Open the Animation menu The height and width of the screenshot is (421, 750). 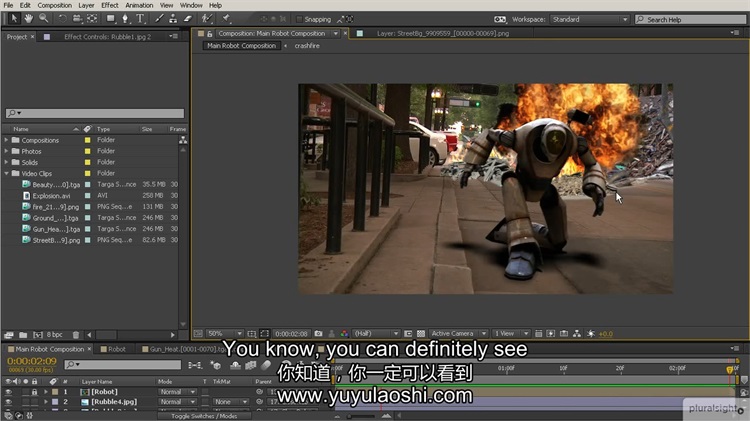tap(139, 5)
